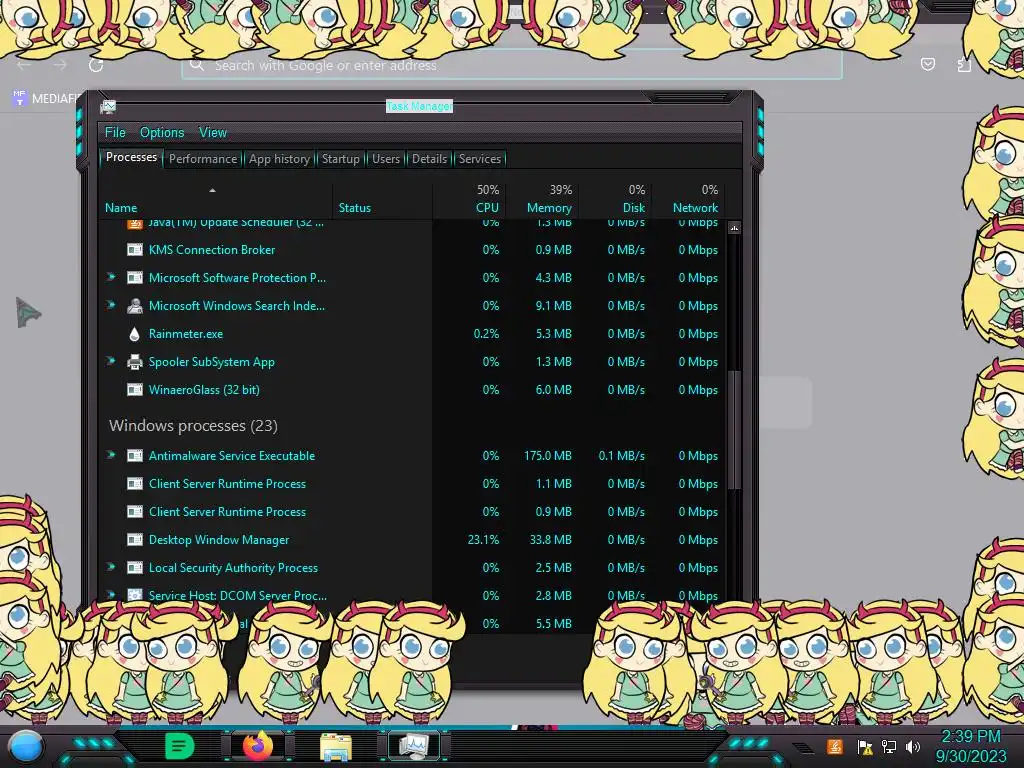Click the WinaeroGlass process icon
The height and width of the screenshot is (768, 1024).
coord(135,390)
